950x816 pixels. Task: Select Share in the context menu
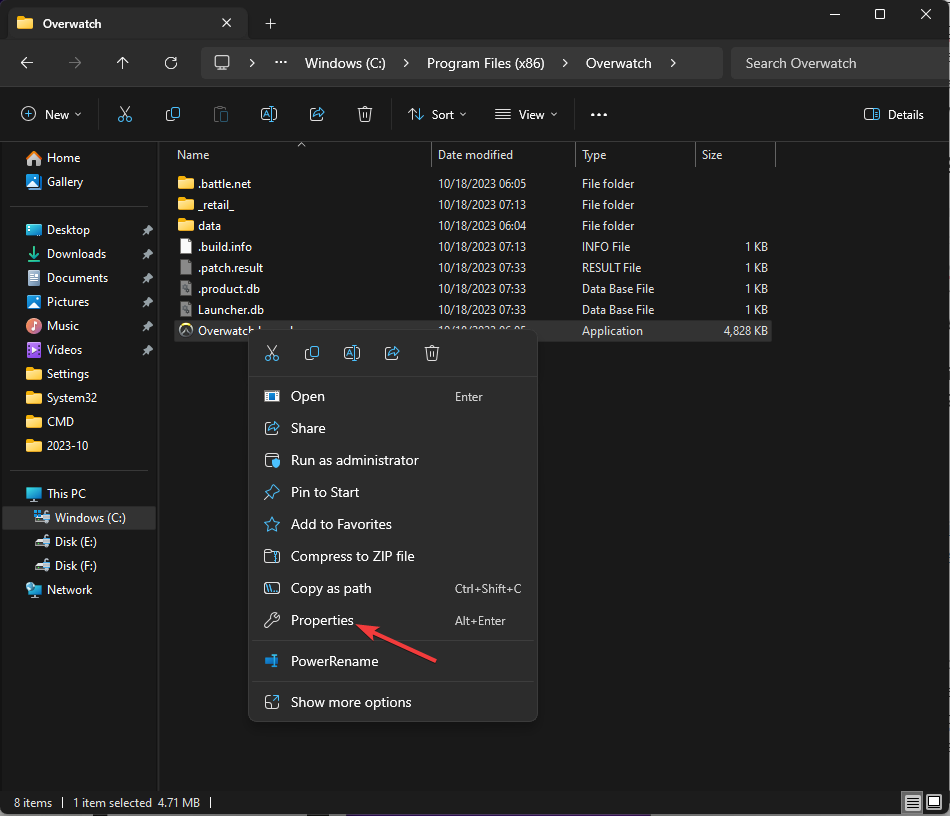pos(393,428)
